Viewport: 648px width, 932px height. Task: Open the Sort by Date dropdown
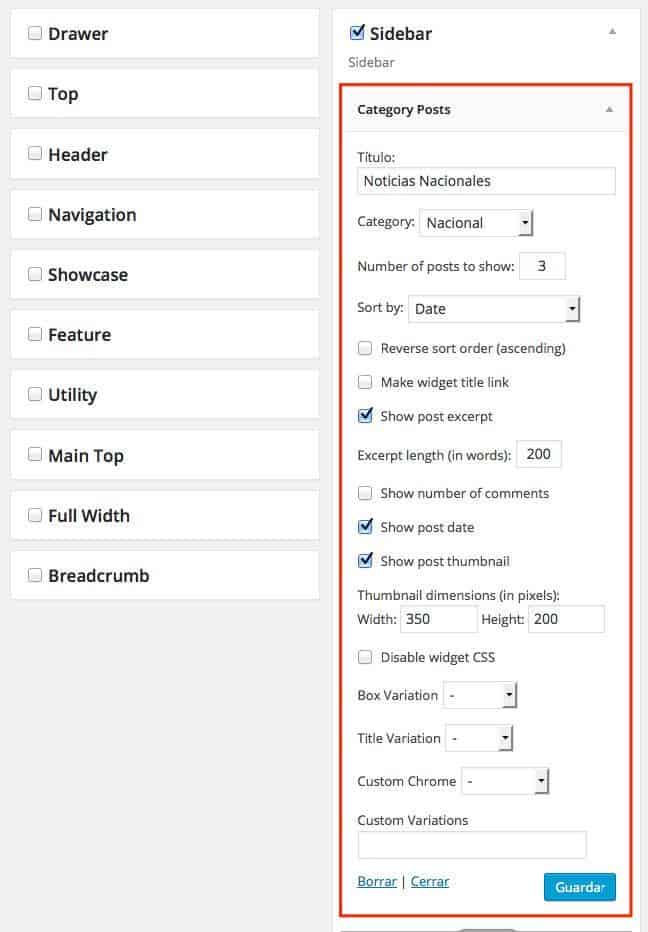[x=494, y=309]
